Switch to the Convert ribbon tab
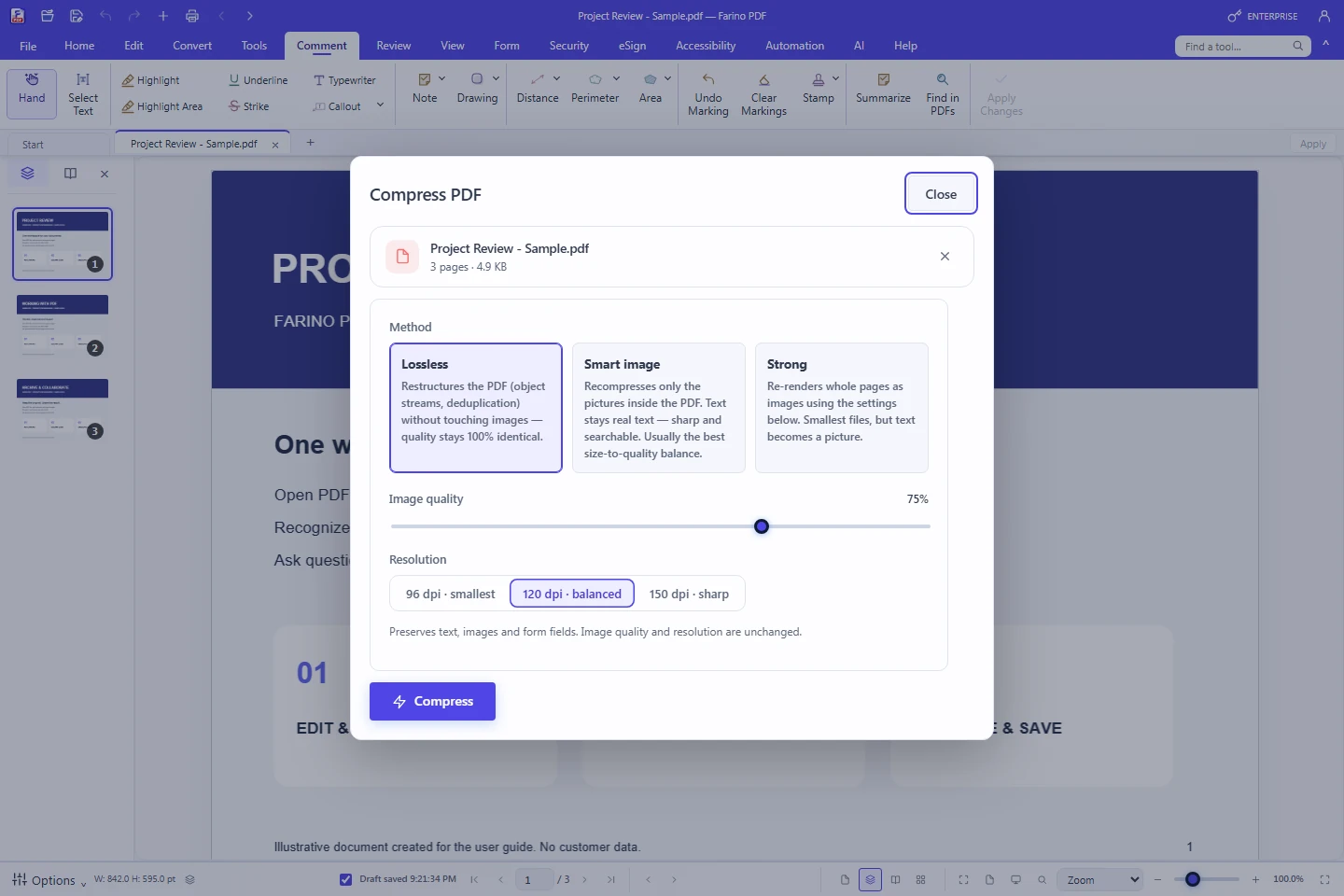1344x896 pixels. pyautogui.click(x=192, y=46)
